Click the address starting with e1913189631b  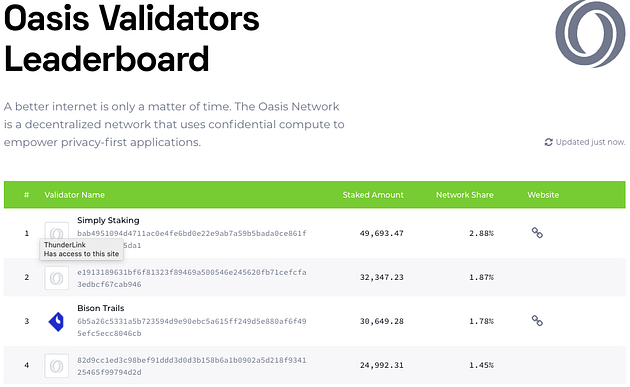(192, 278)
